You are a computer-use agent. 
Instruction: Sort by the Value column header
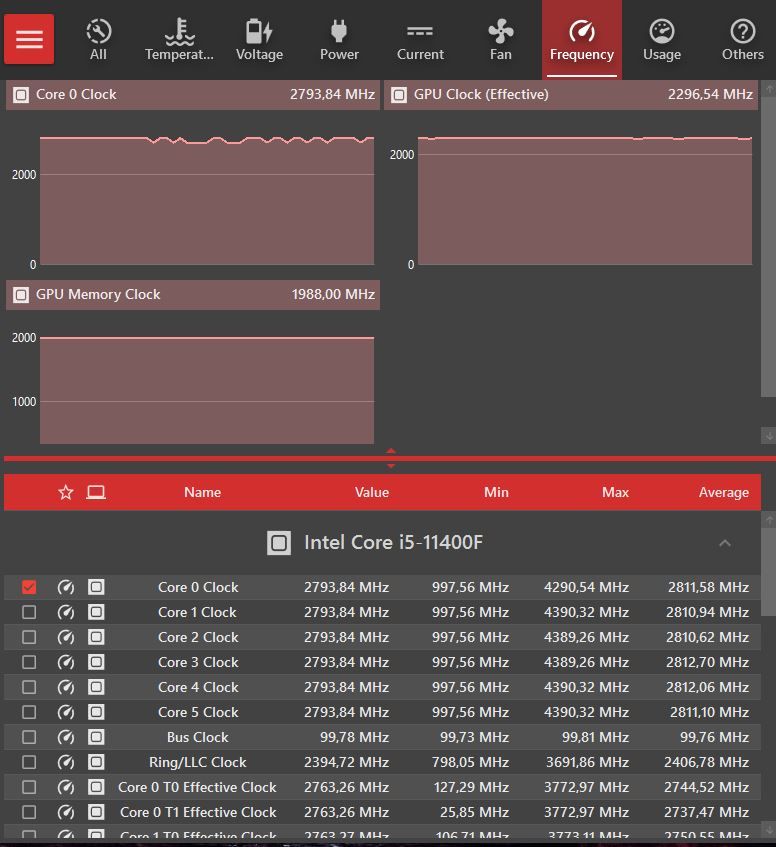372,492
